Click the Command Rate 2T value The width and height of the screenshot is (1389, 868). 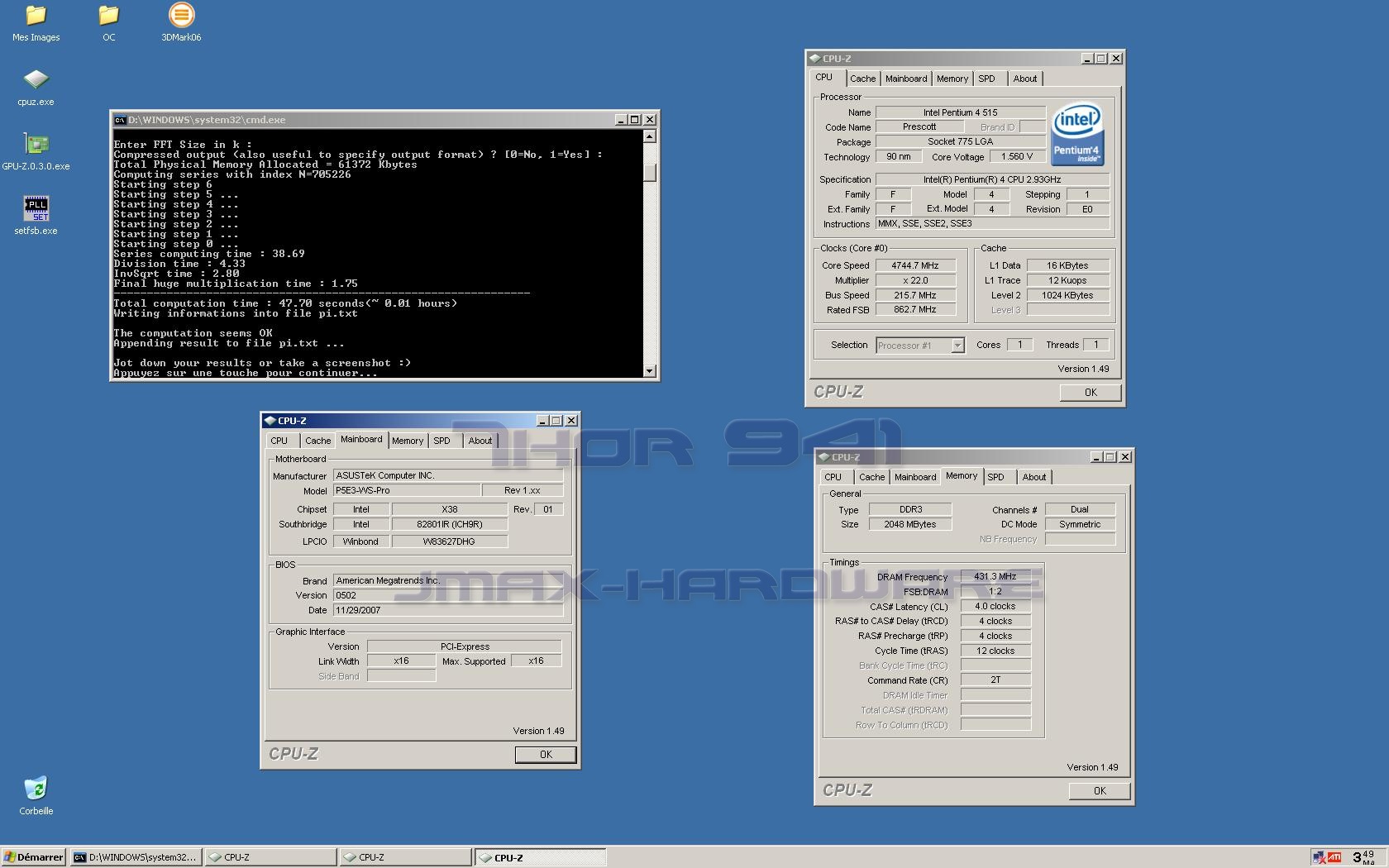995,680
